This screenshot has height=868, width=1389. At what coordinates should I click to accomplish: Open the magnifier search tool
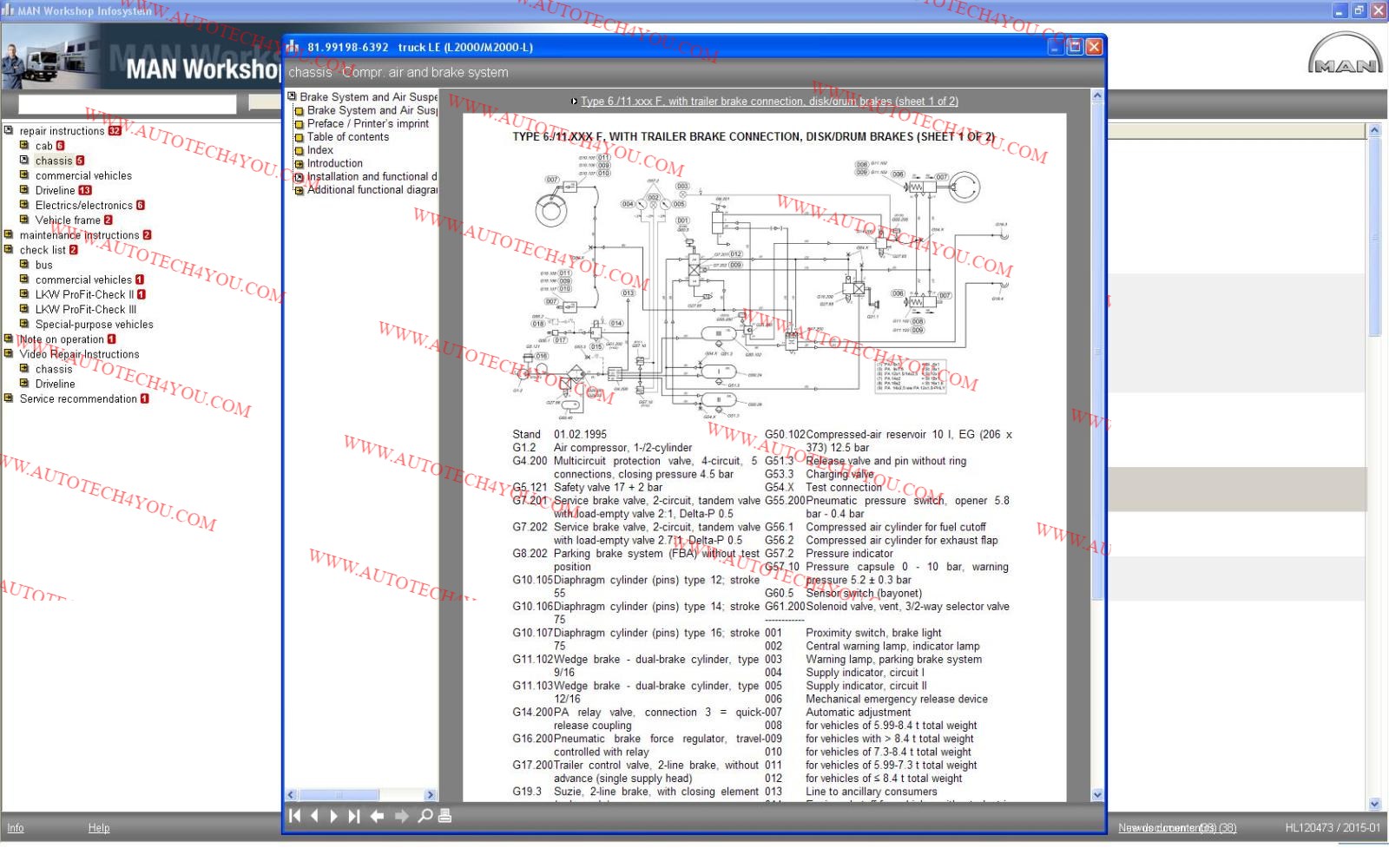coord(425,816)
